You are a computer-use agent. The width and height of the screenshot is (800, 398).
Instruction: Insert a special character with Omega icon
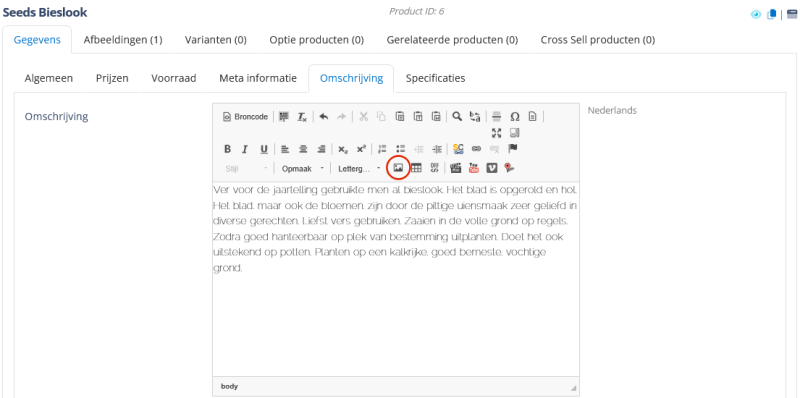tap(515, 117)
